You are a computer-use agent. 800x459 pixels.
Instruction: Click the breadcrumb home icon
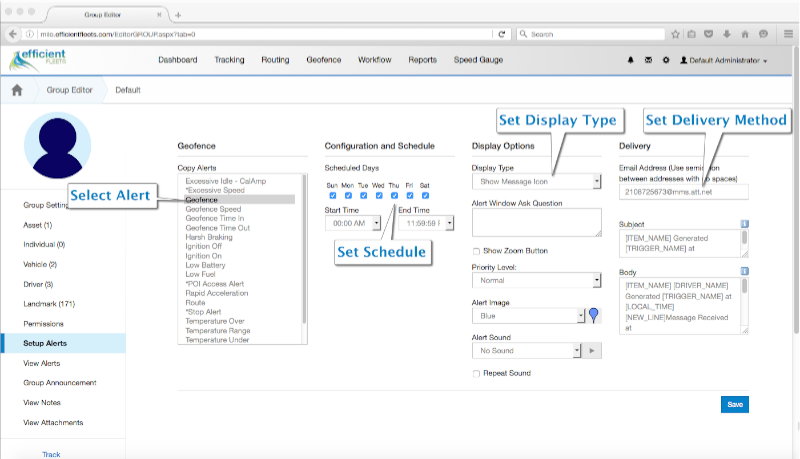click(x=17, y=90)
